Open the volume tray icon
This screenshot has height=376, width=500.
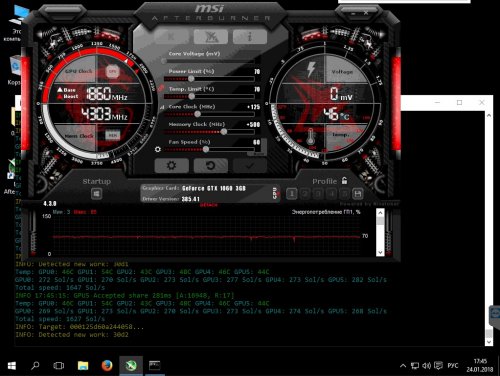(426, 366)
